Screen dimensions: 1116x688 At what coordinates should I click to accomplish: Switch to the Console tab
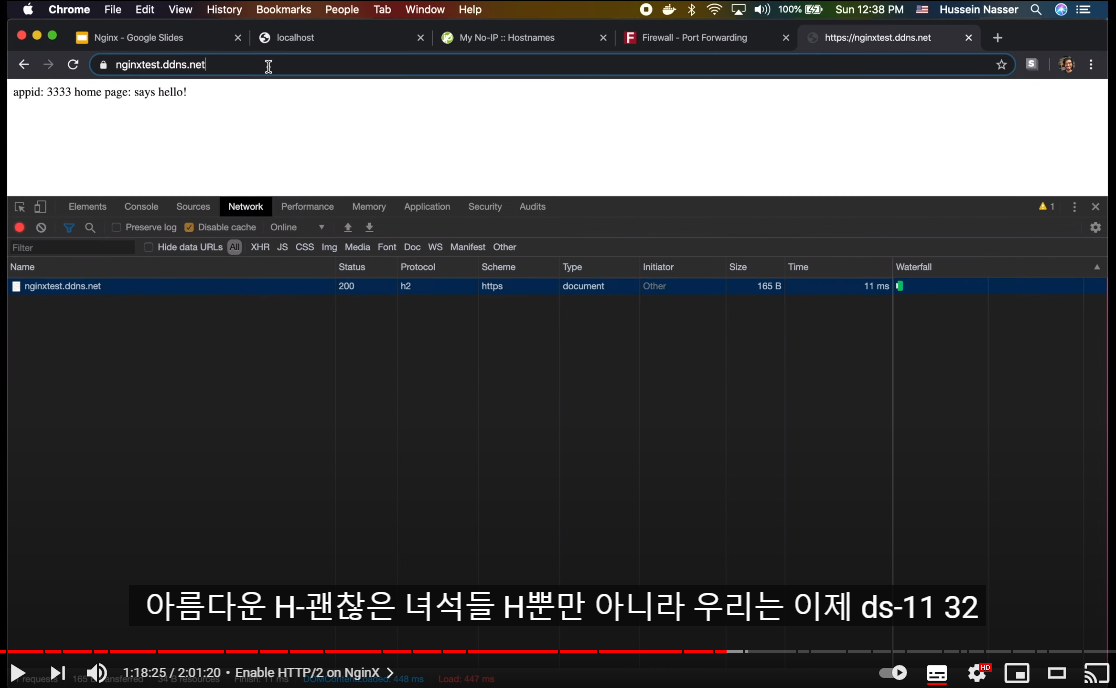142,207
